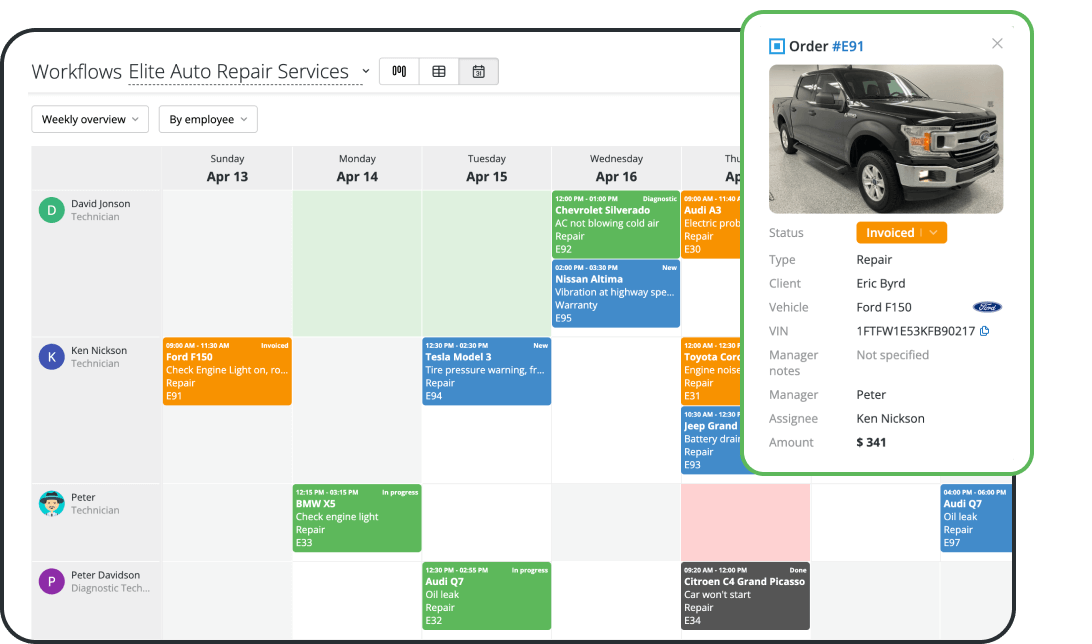Open the table view
This screenshot has width=1092, height=644.
coord(439,71)
